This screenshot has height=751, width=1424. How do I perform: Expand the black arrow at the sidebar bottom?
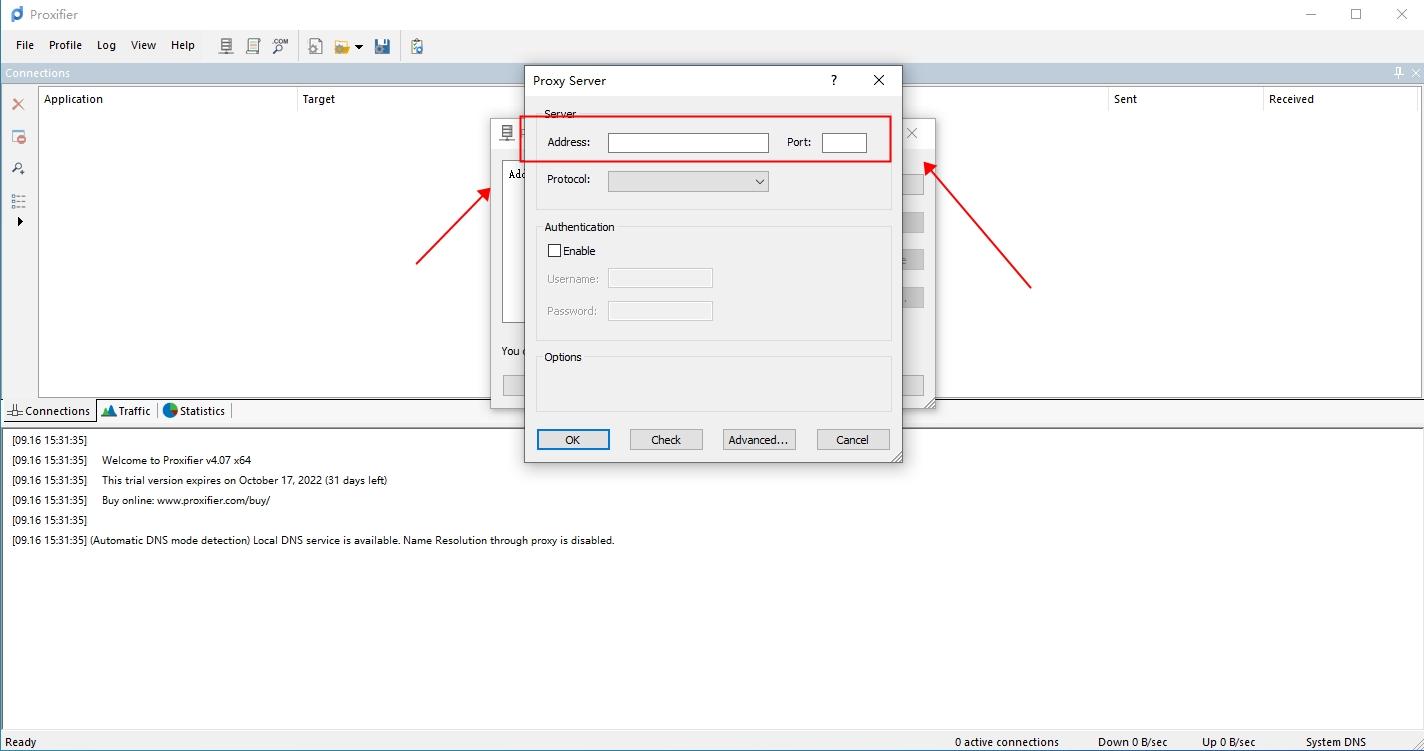point(20,221)
